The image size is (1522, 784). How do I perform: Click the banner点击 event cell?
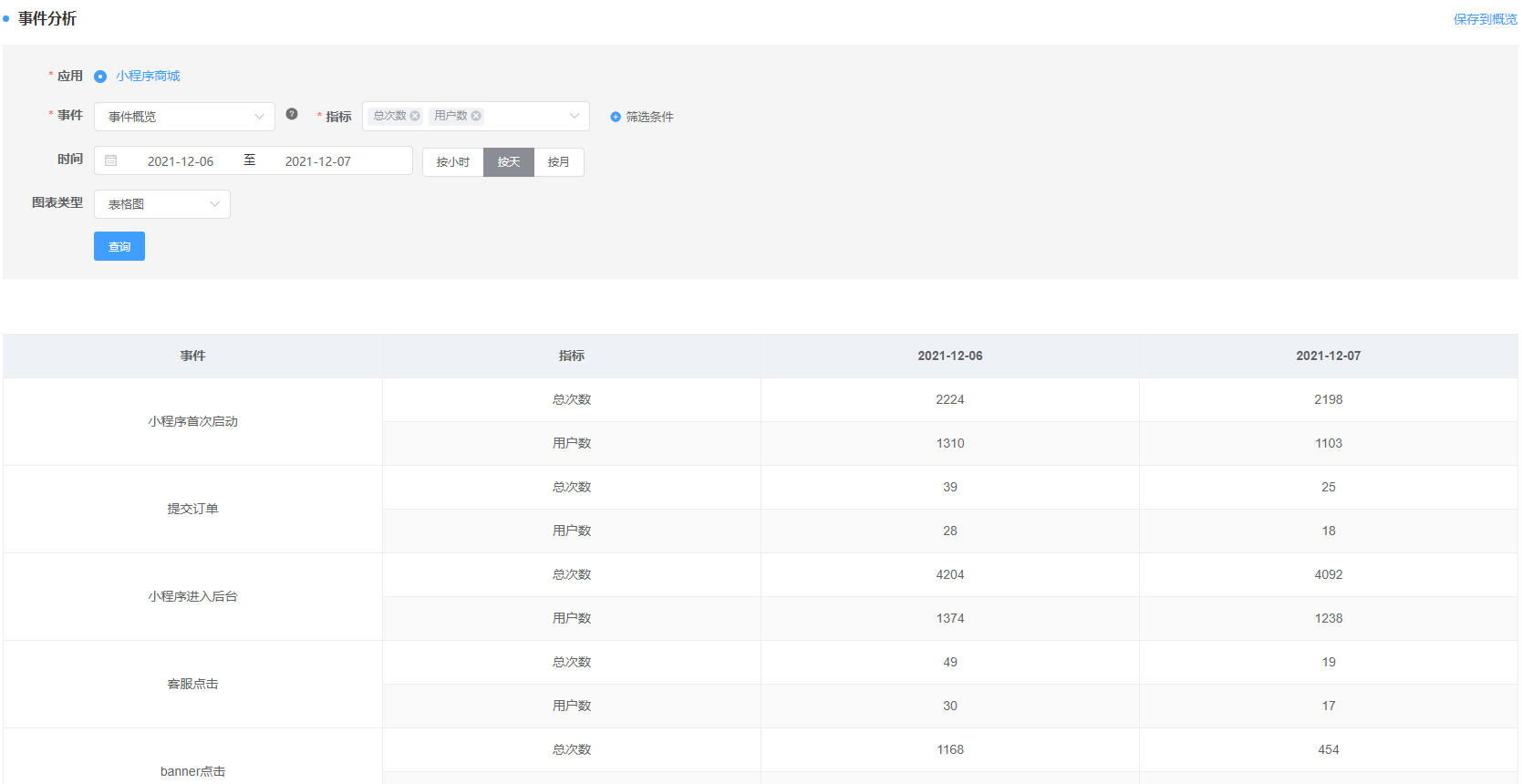[x=192, y=757]
